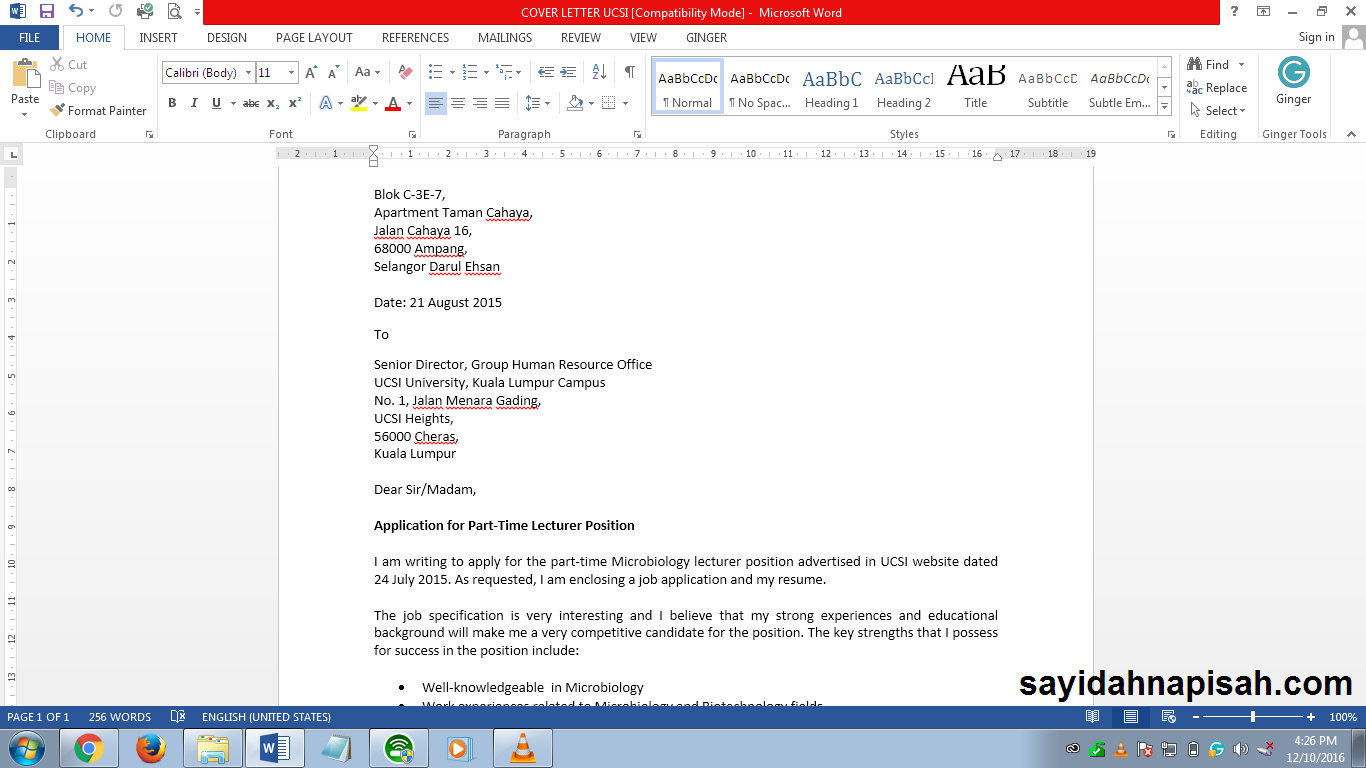Click the 256 WORDS count in status bar
The height and width of the screenshot is (768, 1366).
point(119,717)
